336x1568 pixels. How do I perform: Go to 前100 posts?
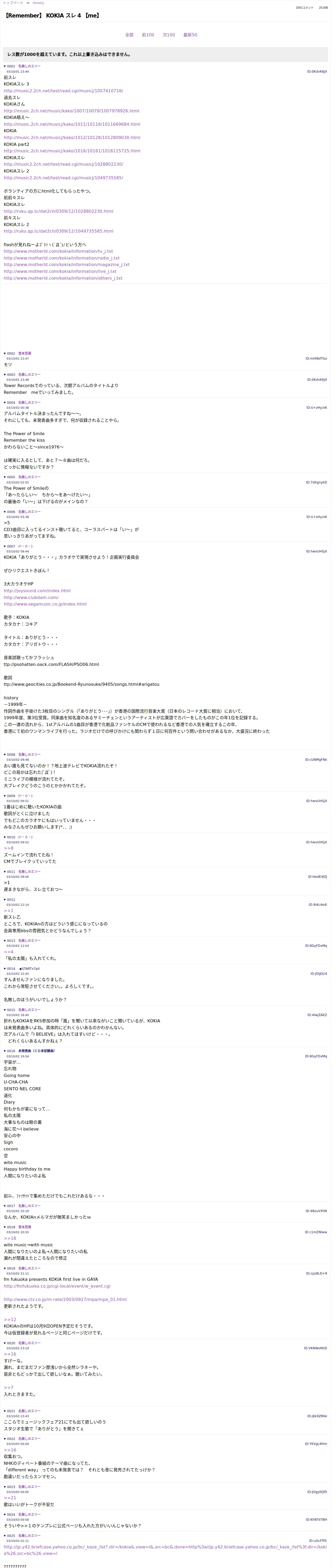148,35
